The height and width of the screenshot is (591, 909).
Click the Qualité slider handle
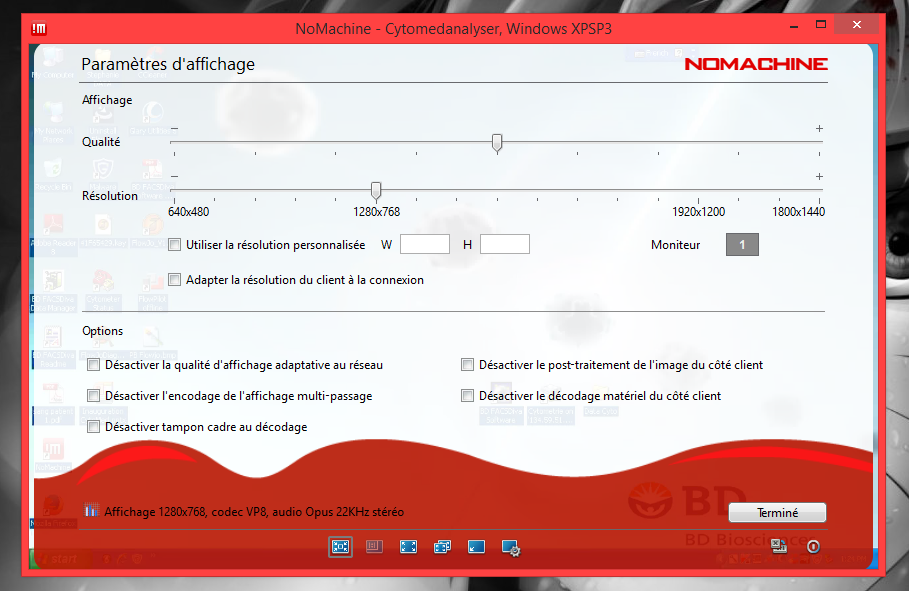[497, 143]
